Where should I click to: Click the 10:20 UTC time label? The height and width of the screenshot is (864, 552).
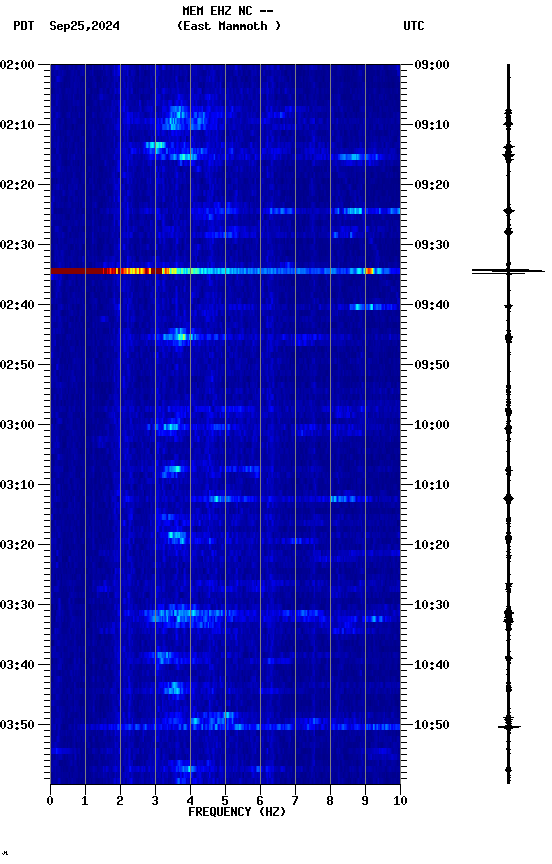[x=432, y=545]
